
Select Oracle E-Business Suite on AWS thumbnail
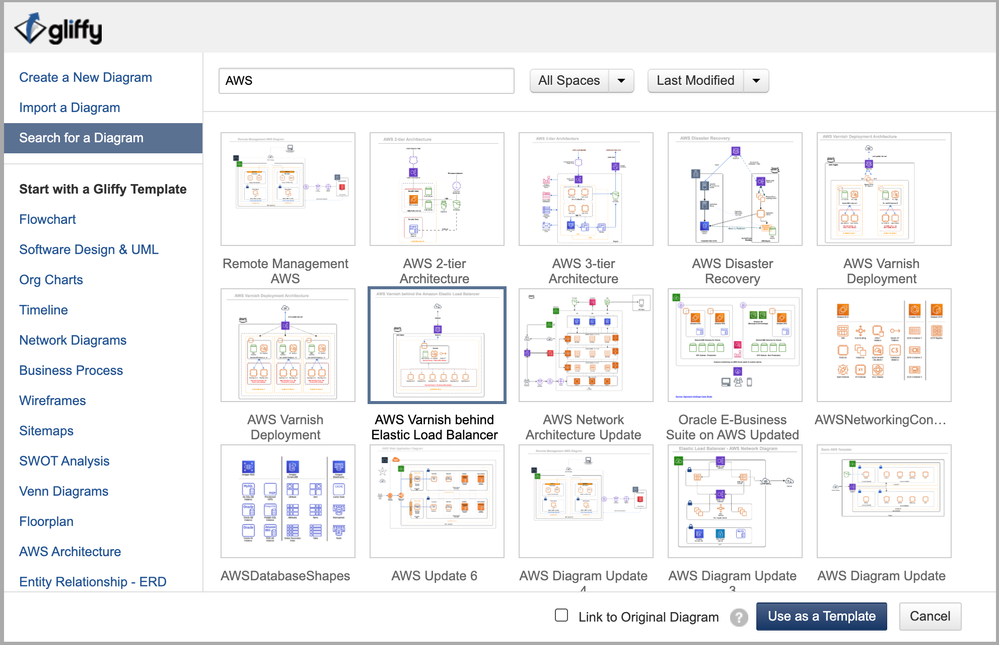(x=735, y=345)
